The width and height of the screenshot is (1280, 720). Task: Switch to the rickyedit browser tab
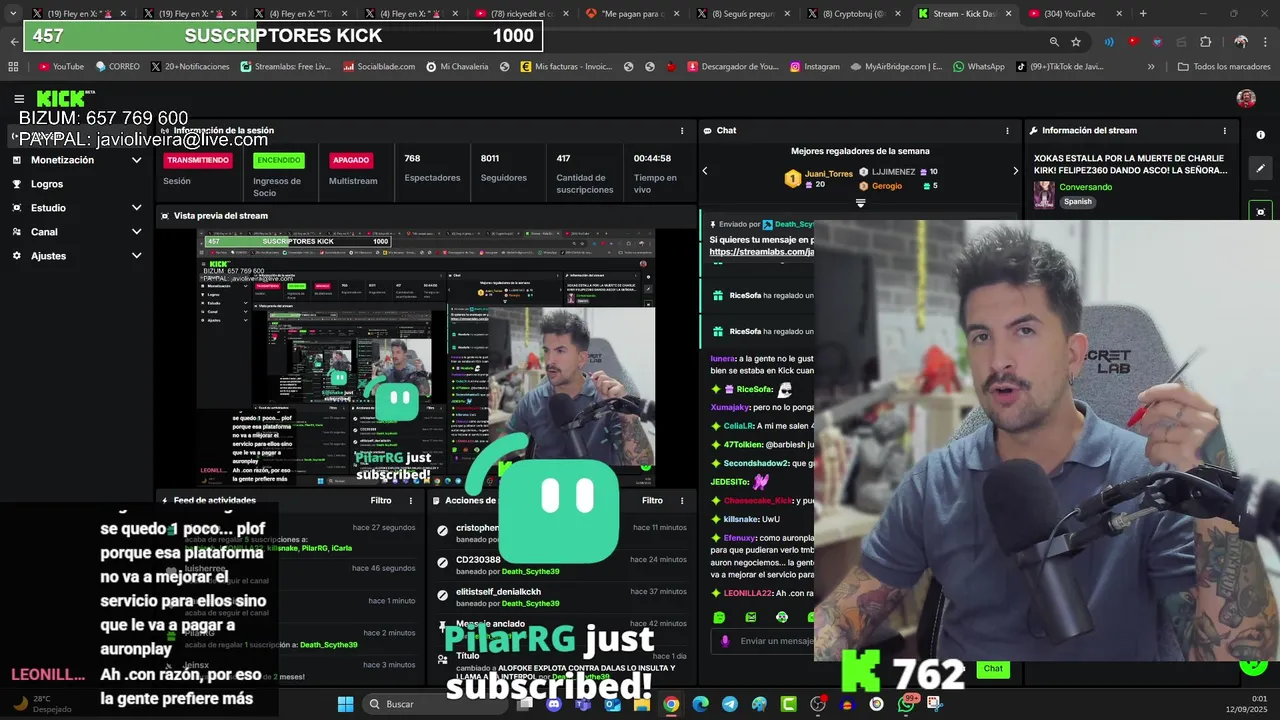pos(520,14)
